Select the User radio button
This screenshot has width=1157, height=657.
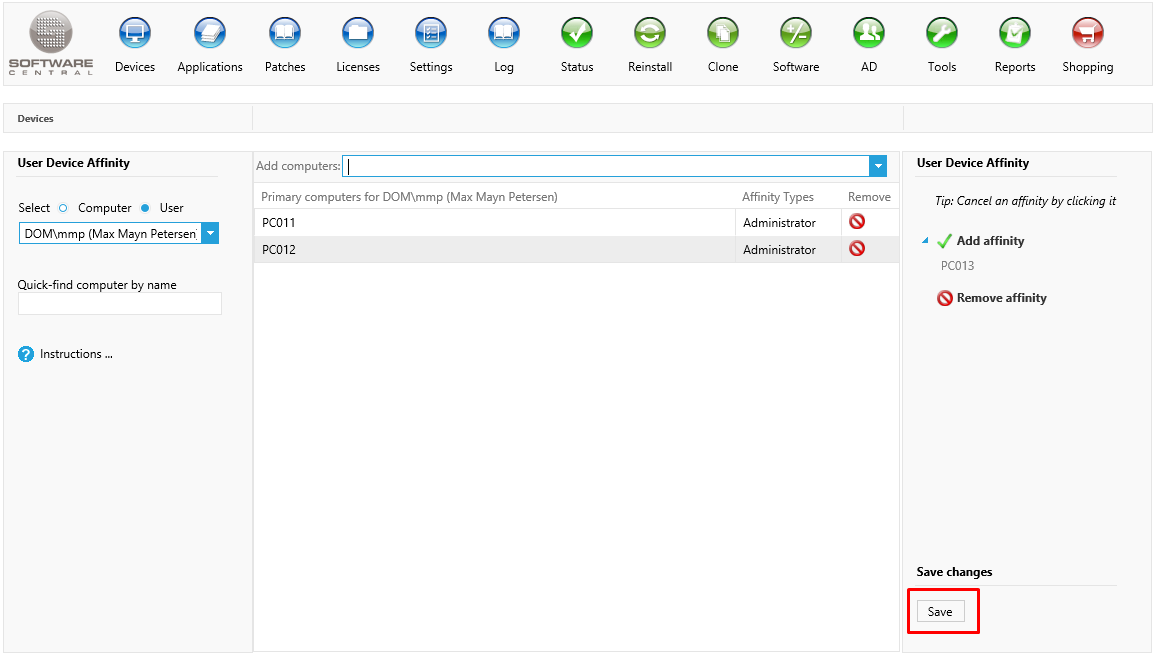click(x=145, y=208)
